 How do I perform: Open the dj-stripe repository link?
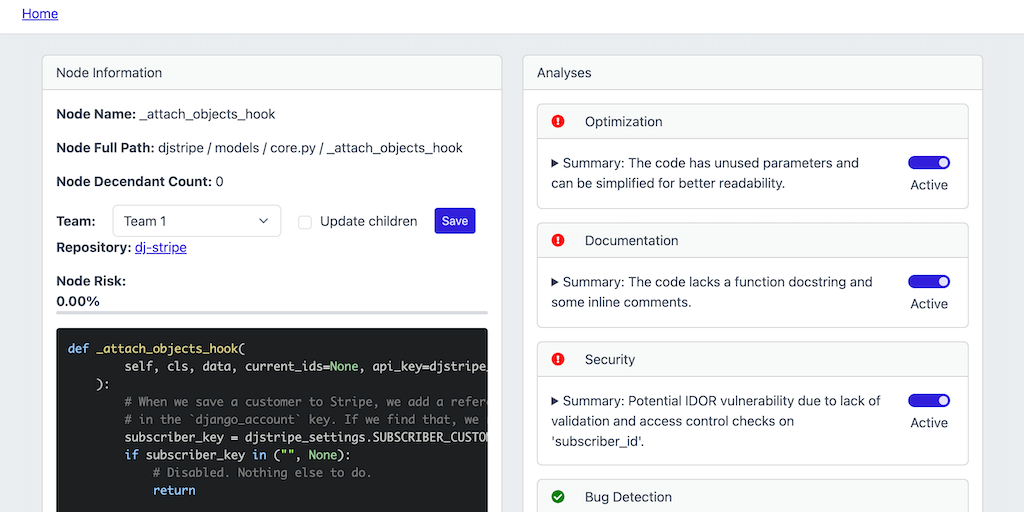(160, 247)
